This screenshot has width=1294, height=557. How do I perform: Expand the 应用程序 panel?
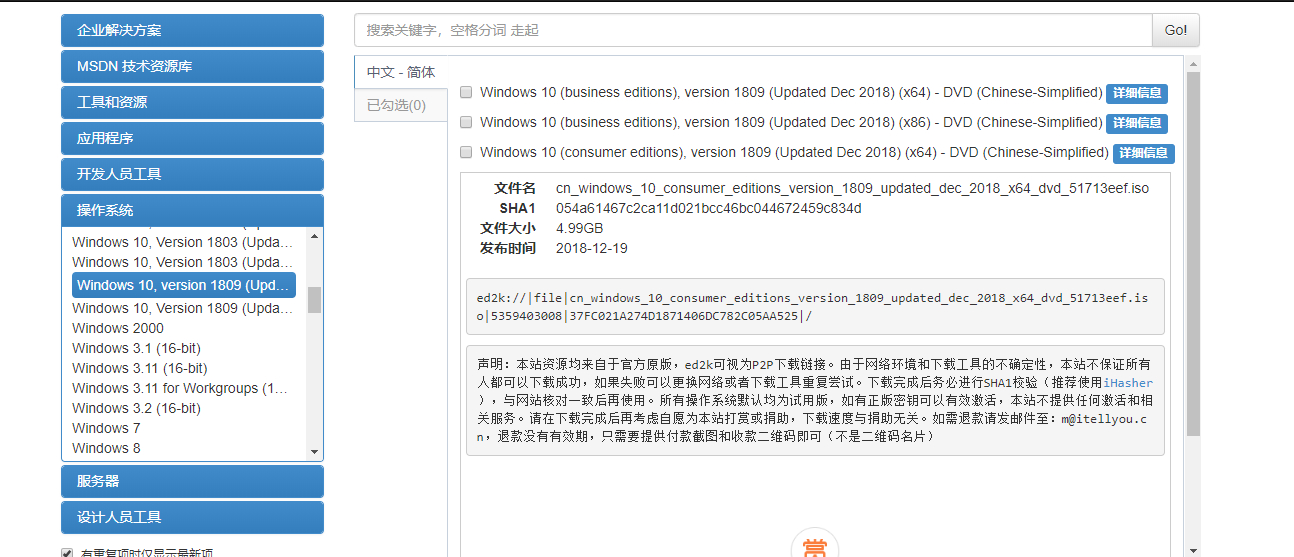click(x=192, y=138)
